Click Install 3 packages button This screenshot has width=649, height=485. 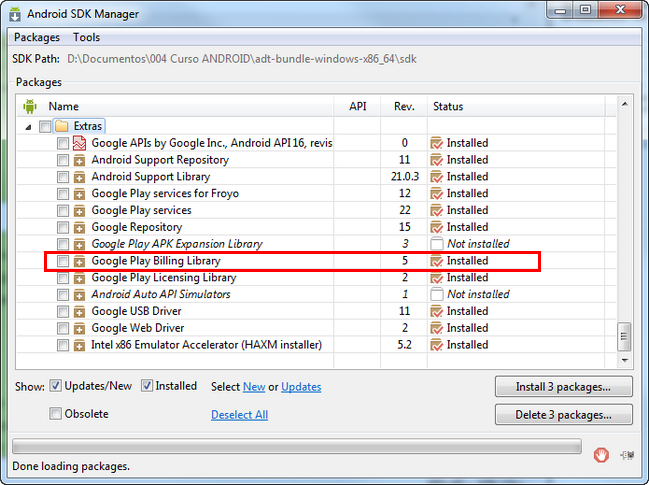pos(563,387)
